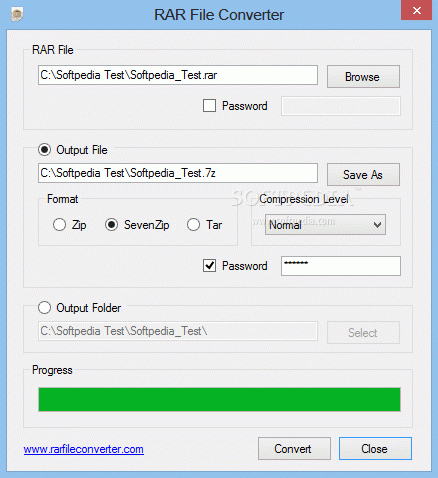Click the Browse button for RAR file
This screenshot has height=478, width=438.
363,77
